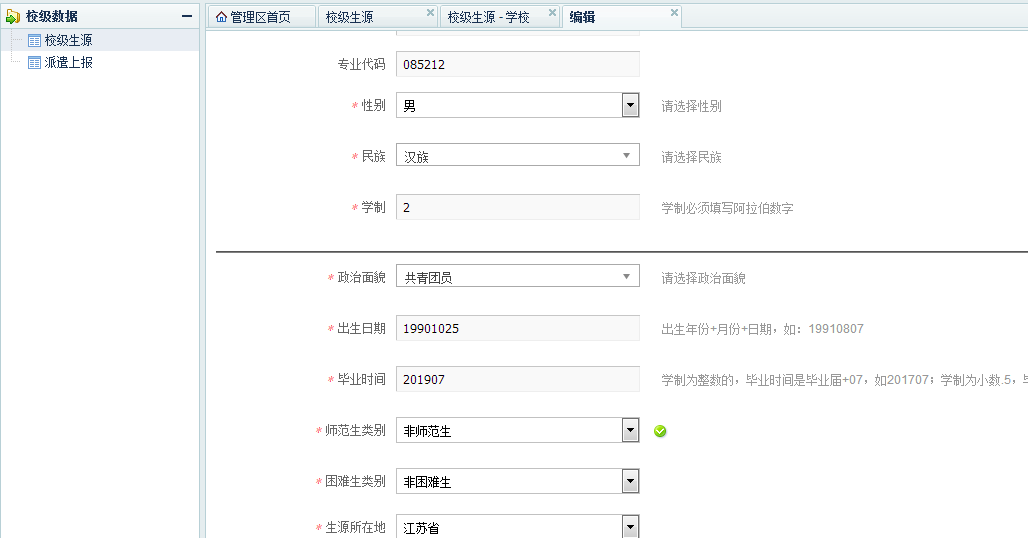Click the 学制 field label
This screenshot has width=1028, height=538.
pyautogui.click(x=373, y=207)
